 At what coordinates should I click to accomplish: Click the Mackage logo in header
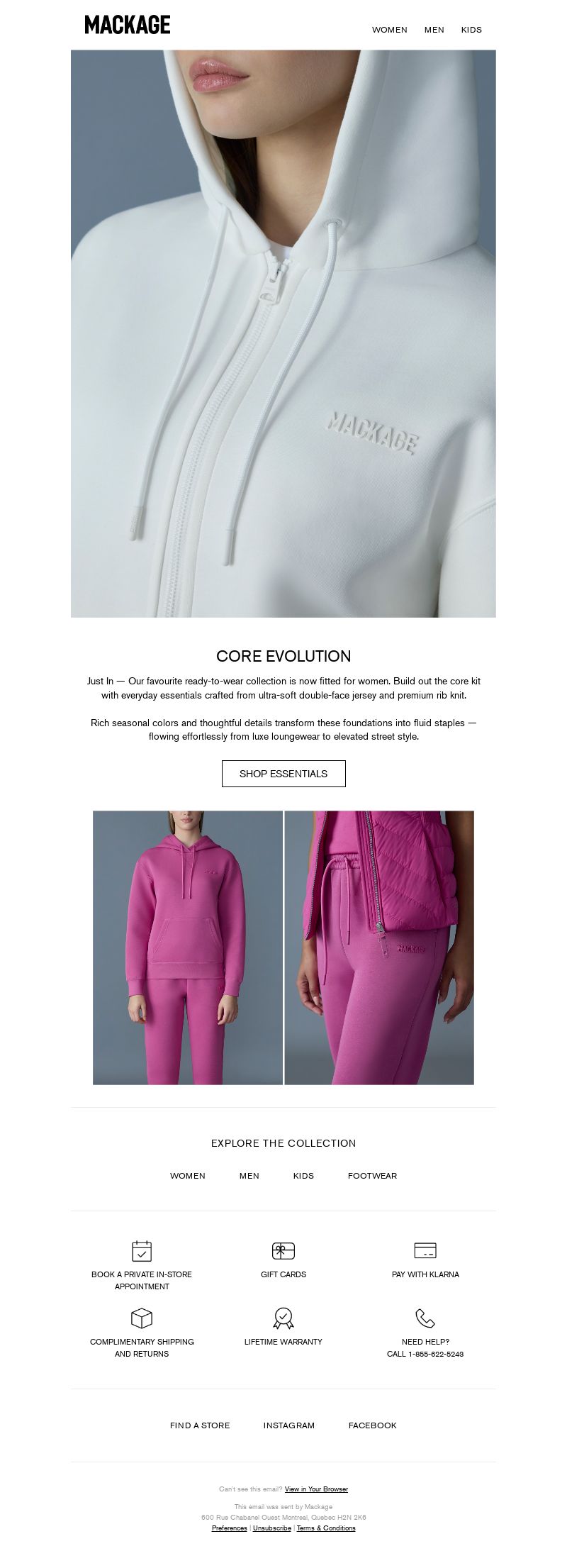128,25
